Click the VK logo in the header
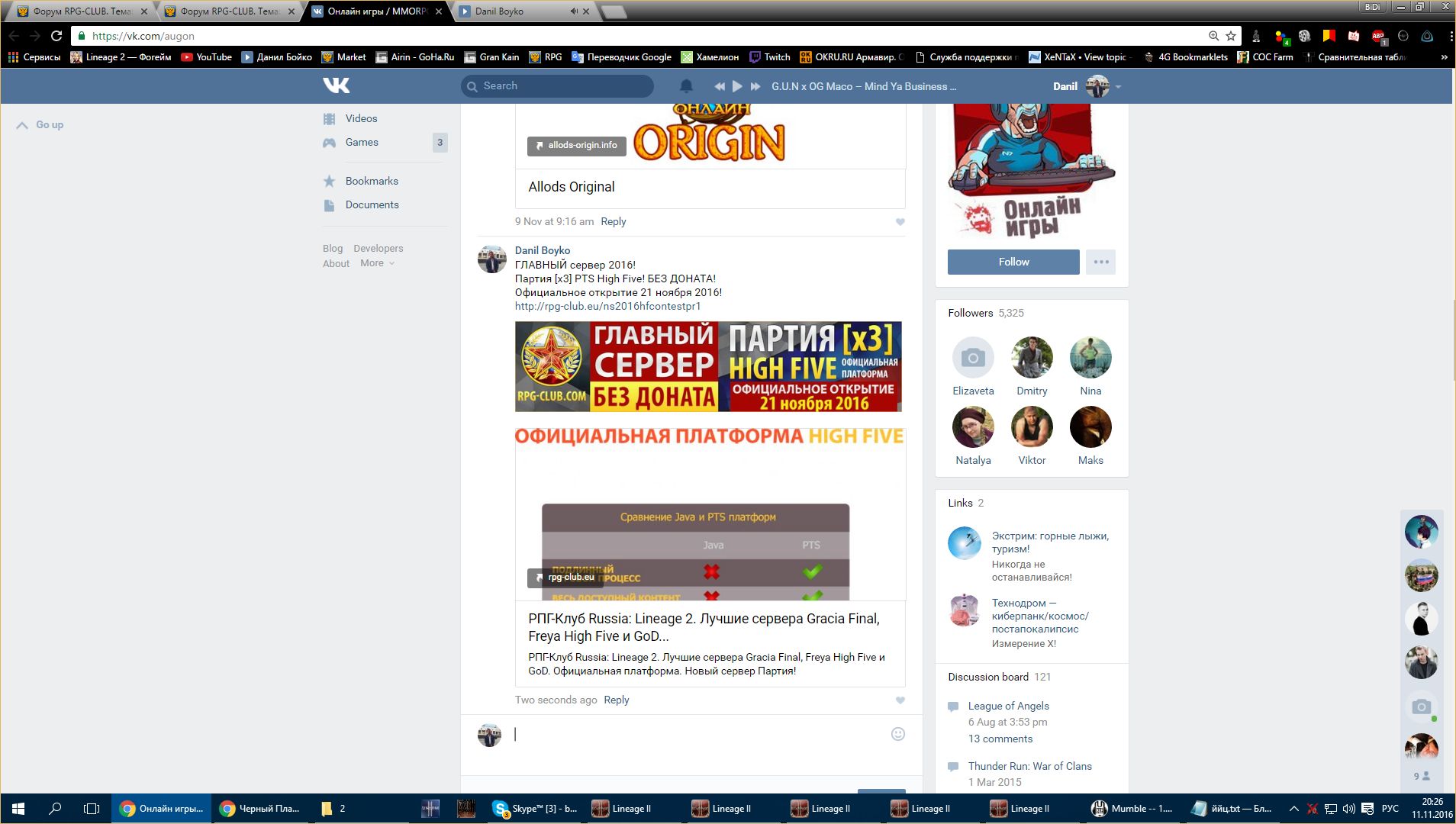Image resolution: width=1456 pixels, height=824 pixels. pos(336,85)
